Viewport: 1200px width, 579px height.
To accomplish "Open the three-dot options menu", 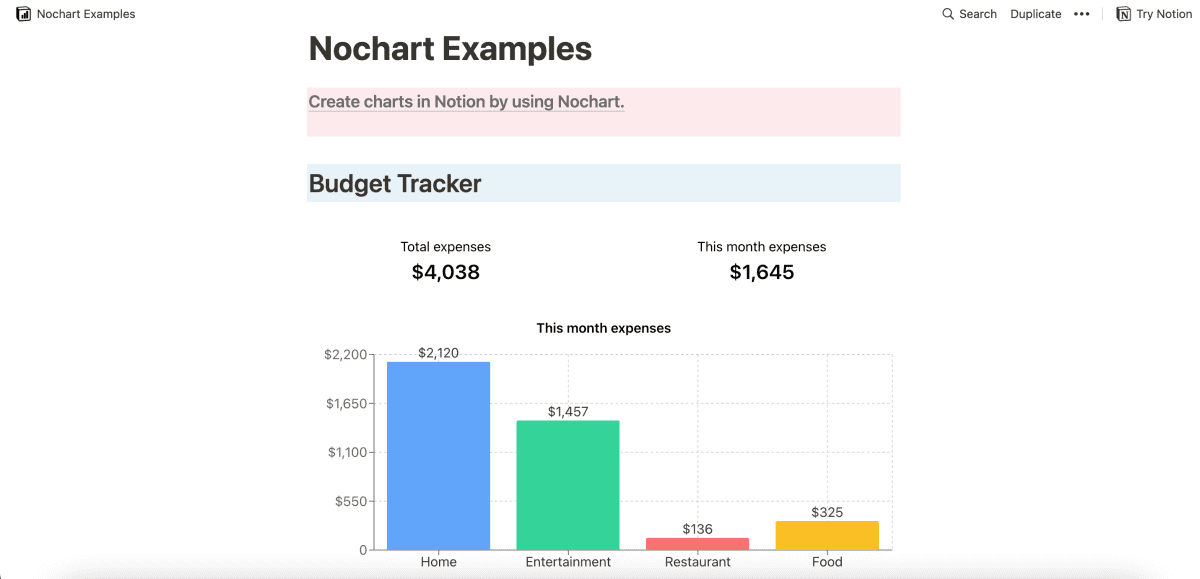I will coord(1081,13).
